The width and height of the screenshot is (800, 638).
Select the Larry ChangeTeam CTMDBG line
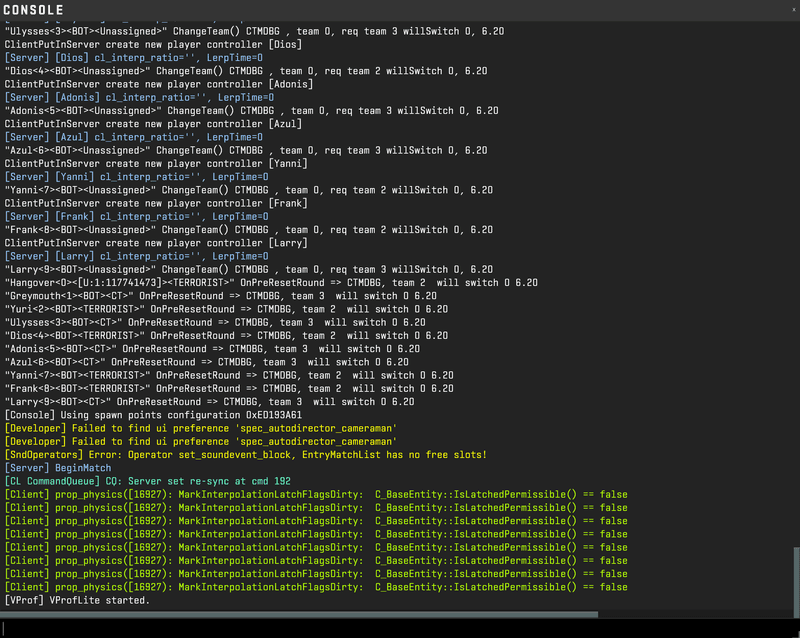point(250,268)
